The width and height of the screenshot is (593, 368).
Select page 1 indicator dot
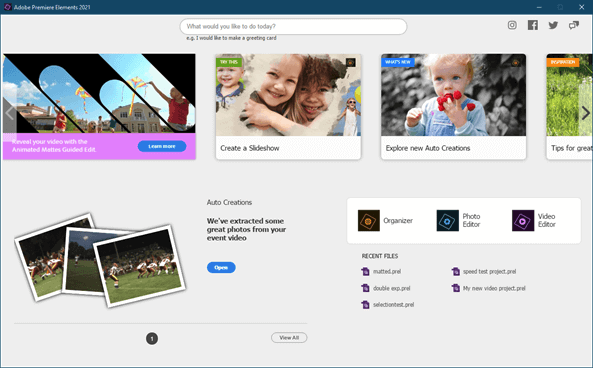(152, 338)
